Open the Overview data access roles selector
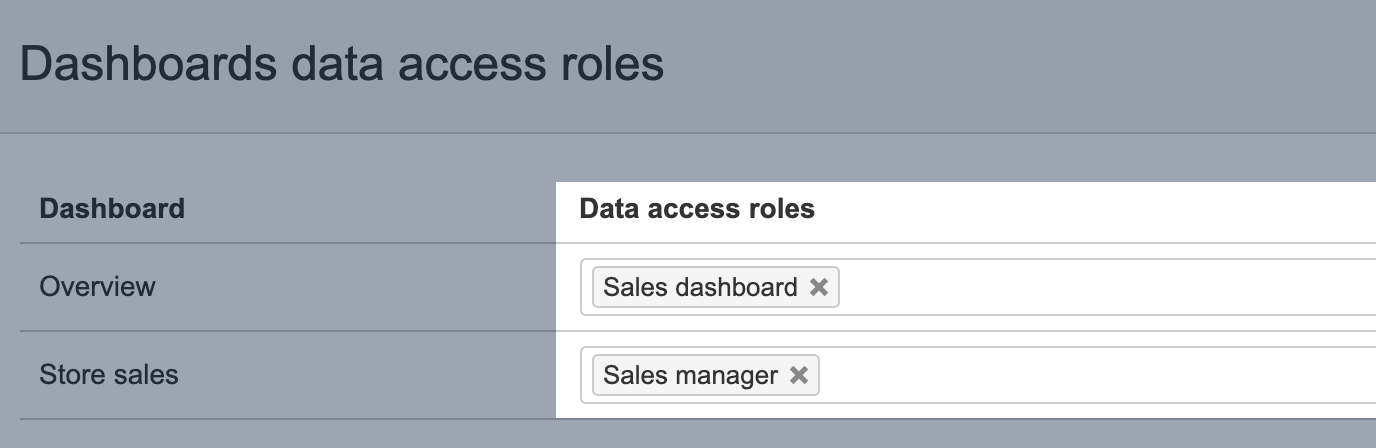 point(1100,288)
